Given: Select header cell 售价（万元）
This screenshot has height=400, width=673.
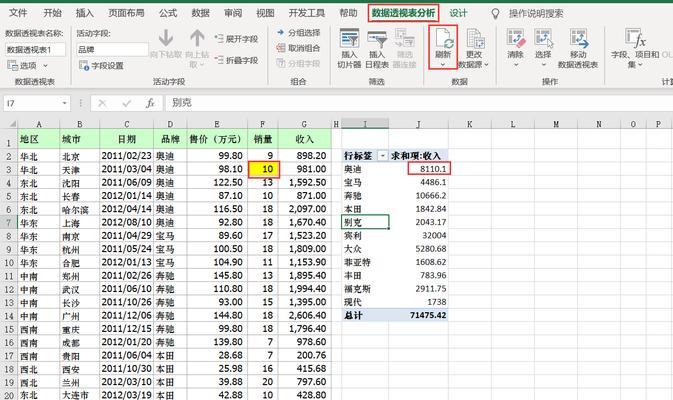Looking at the screenshot, I should [217, 139].
